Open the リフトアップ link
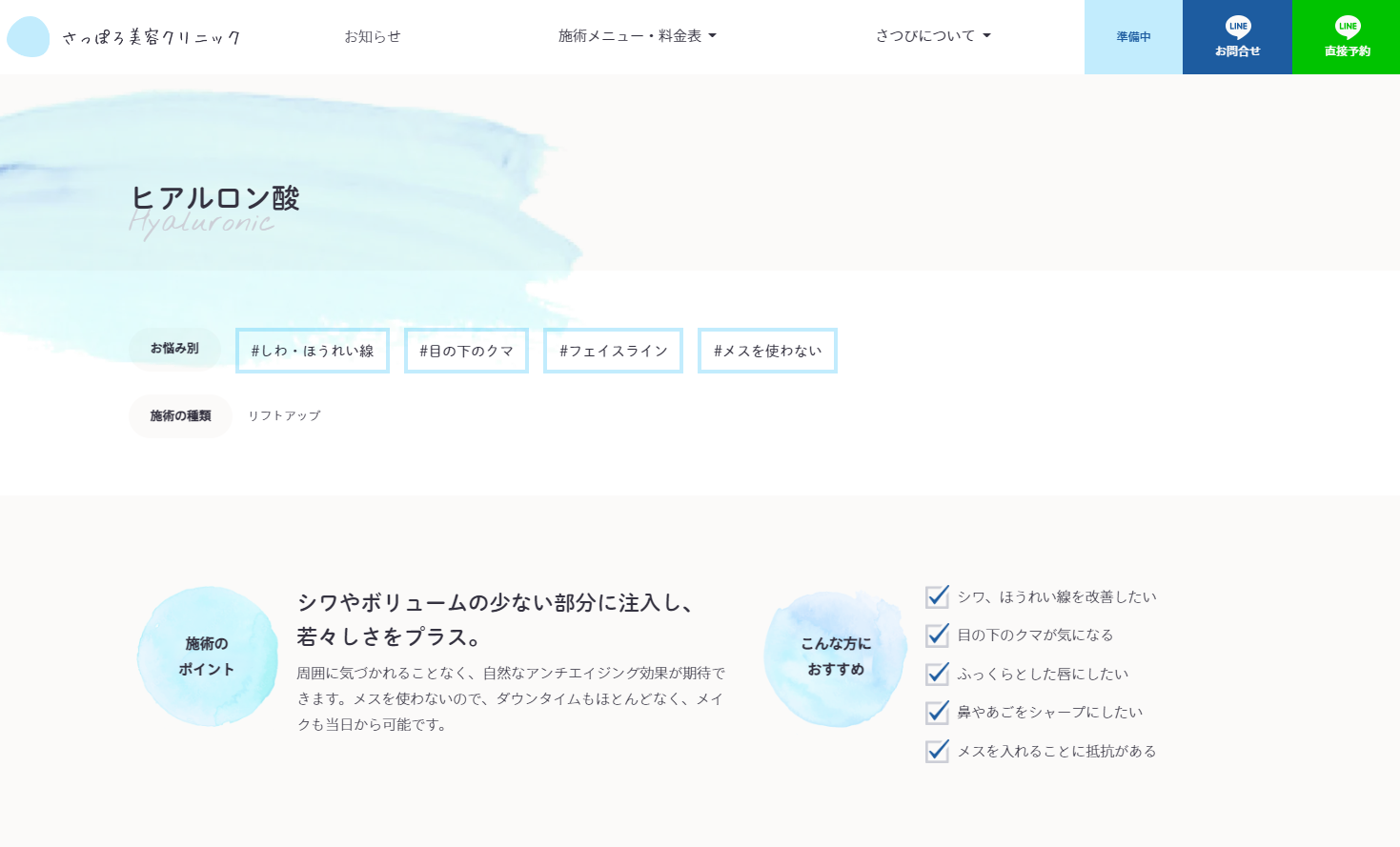 [284, 415]
